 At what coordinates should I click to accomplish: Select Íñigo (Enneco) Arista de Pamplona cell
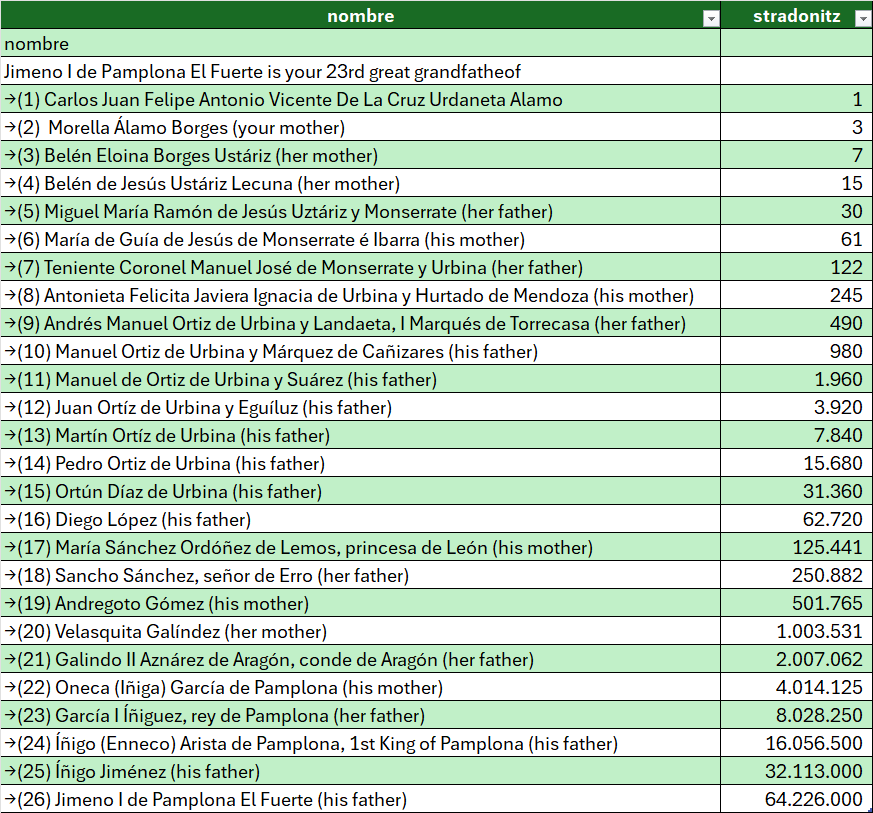click(x=361, y=743)
